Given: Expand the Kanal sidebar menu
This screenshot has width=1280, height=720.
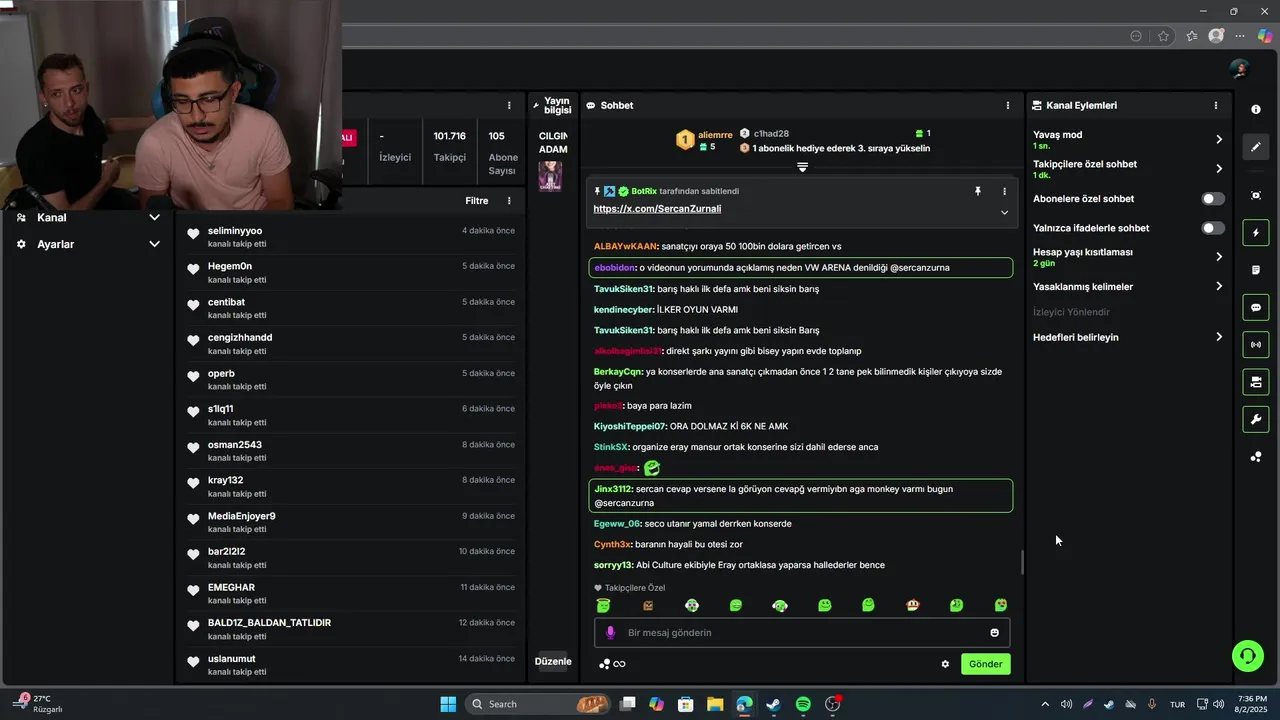Looking at the screenshot, I should [x=154, y=217].
